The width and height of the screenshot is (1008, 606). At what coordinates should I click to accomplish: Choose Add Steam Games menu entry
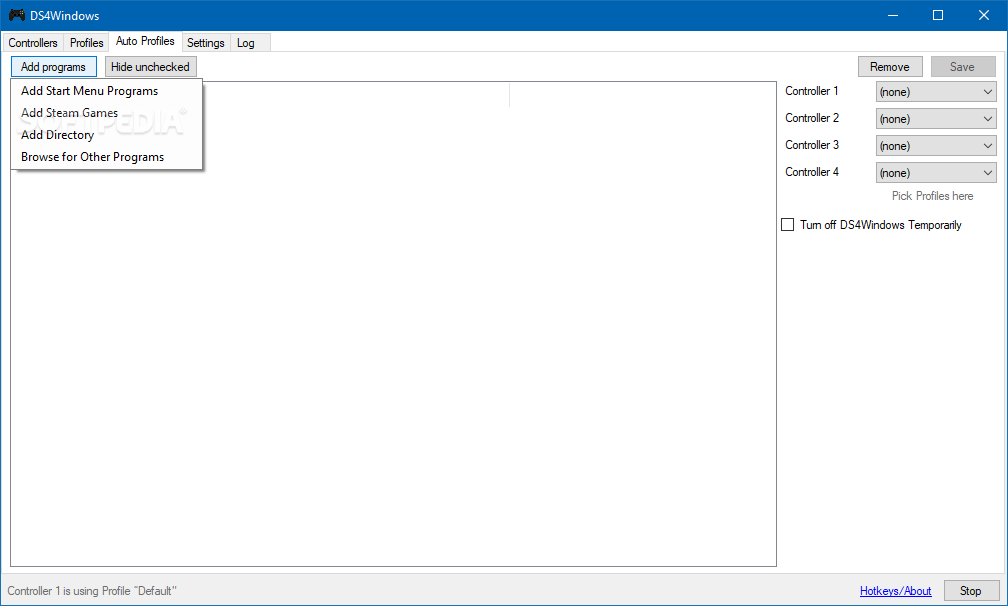click(107, 112)
